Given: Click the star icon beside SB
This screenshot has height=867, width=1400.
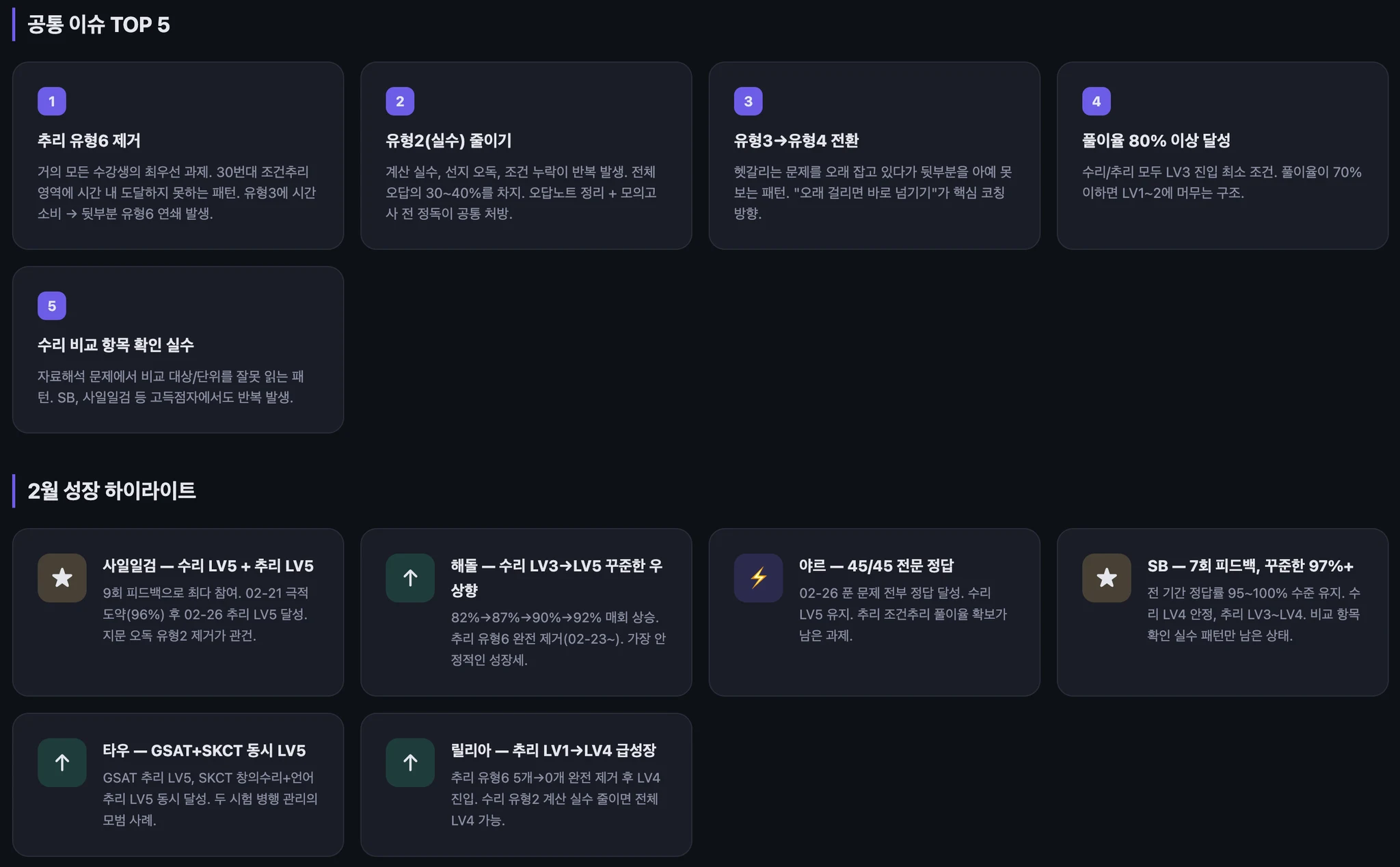Looking at the screenshot, I should point(1106,578).
